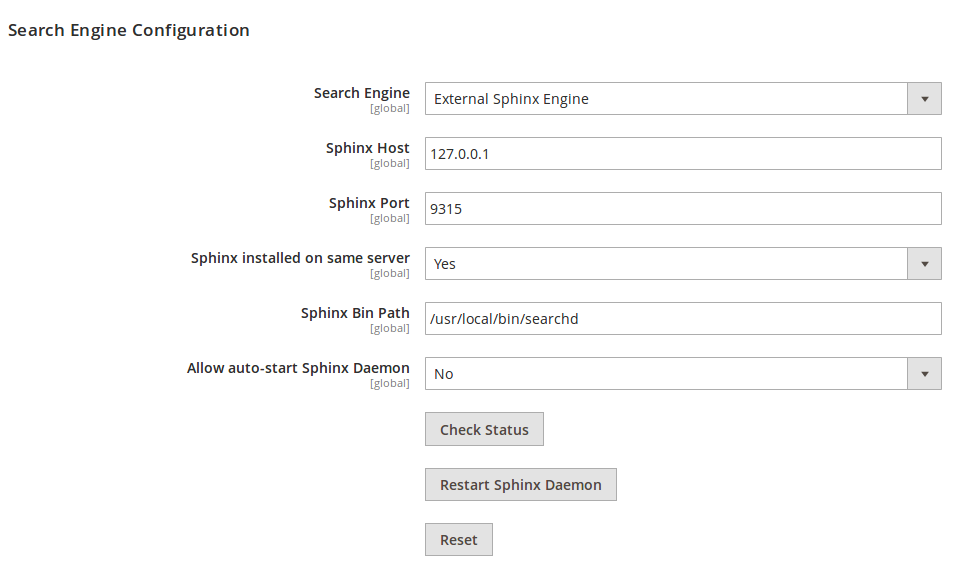Viewport: 954px width, 576px height.
Task: Click the Reset button
Action: tap(458, 539)
